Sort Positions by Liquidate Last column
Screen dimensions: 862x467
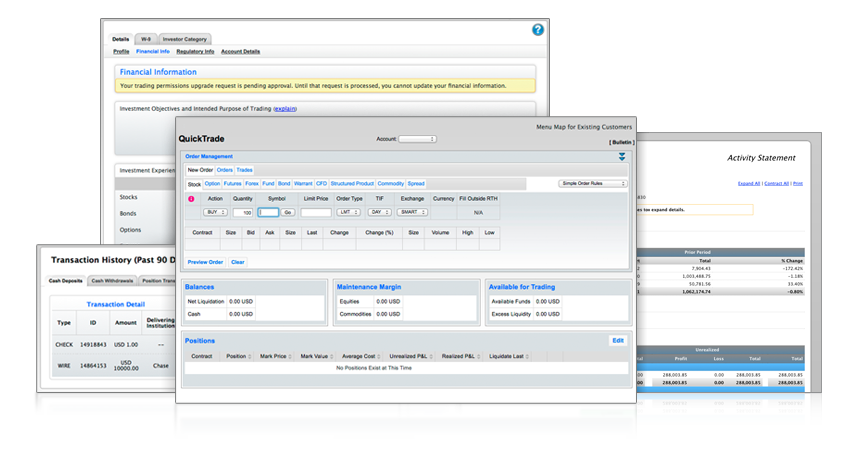pyautogui.click(x=527, y=356)
